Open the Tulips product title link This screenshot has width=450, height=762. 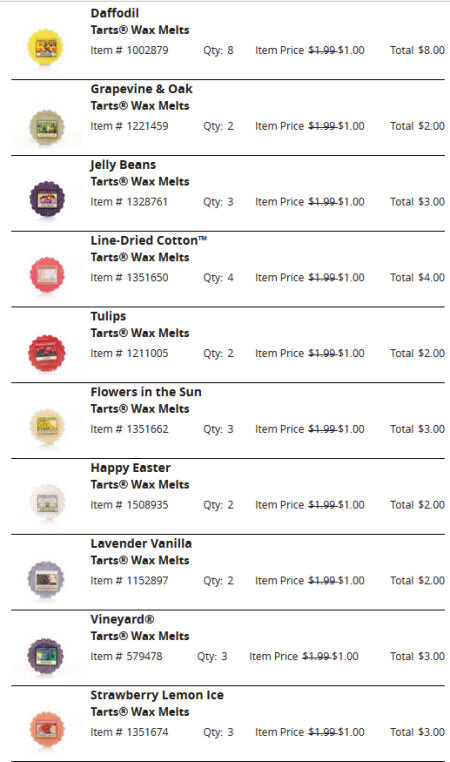[108, 316]
